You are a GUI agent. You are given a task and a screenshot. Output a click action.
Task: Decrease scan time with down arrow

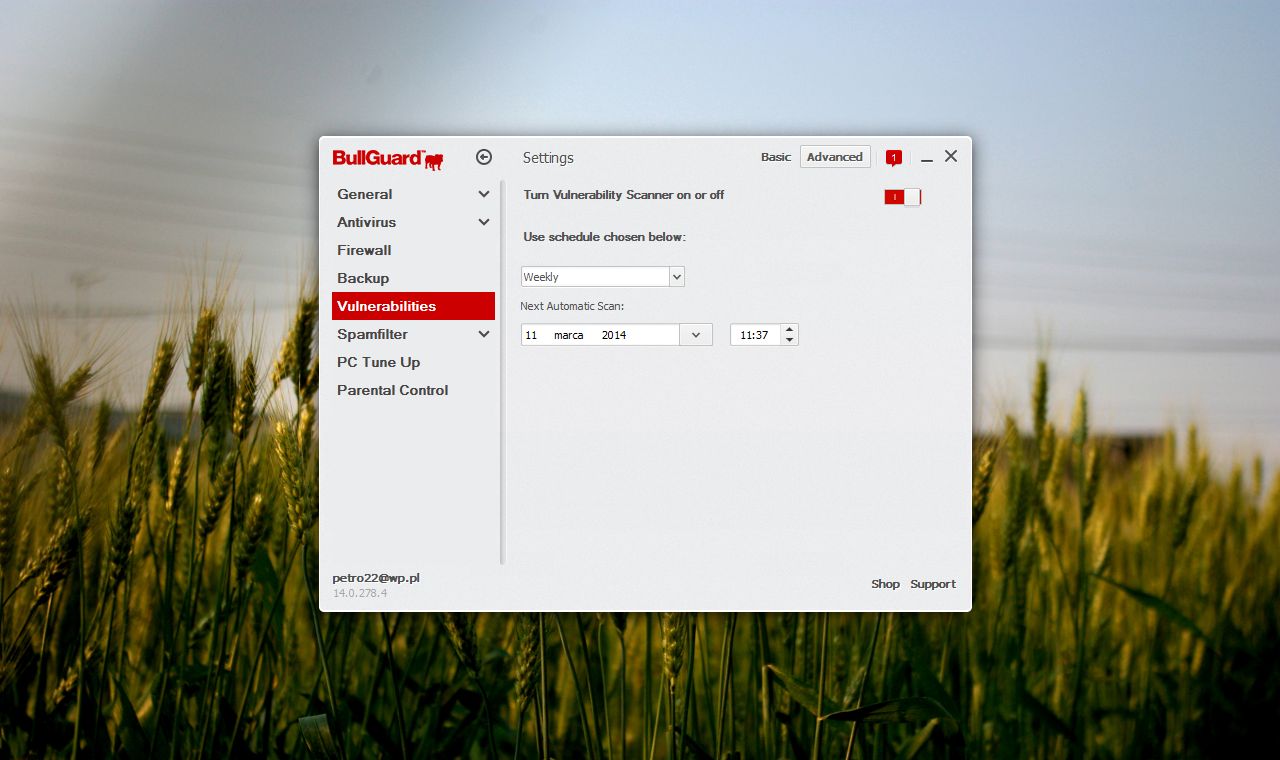click(790, 340)
